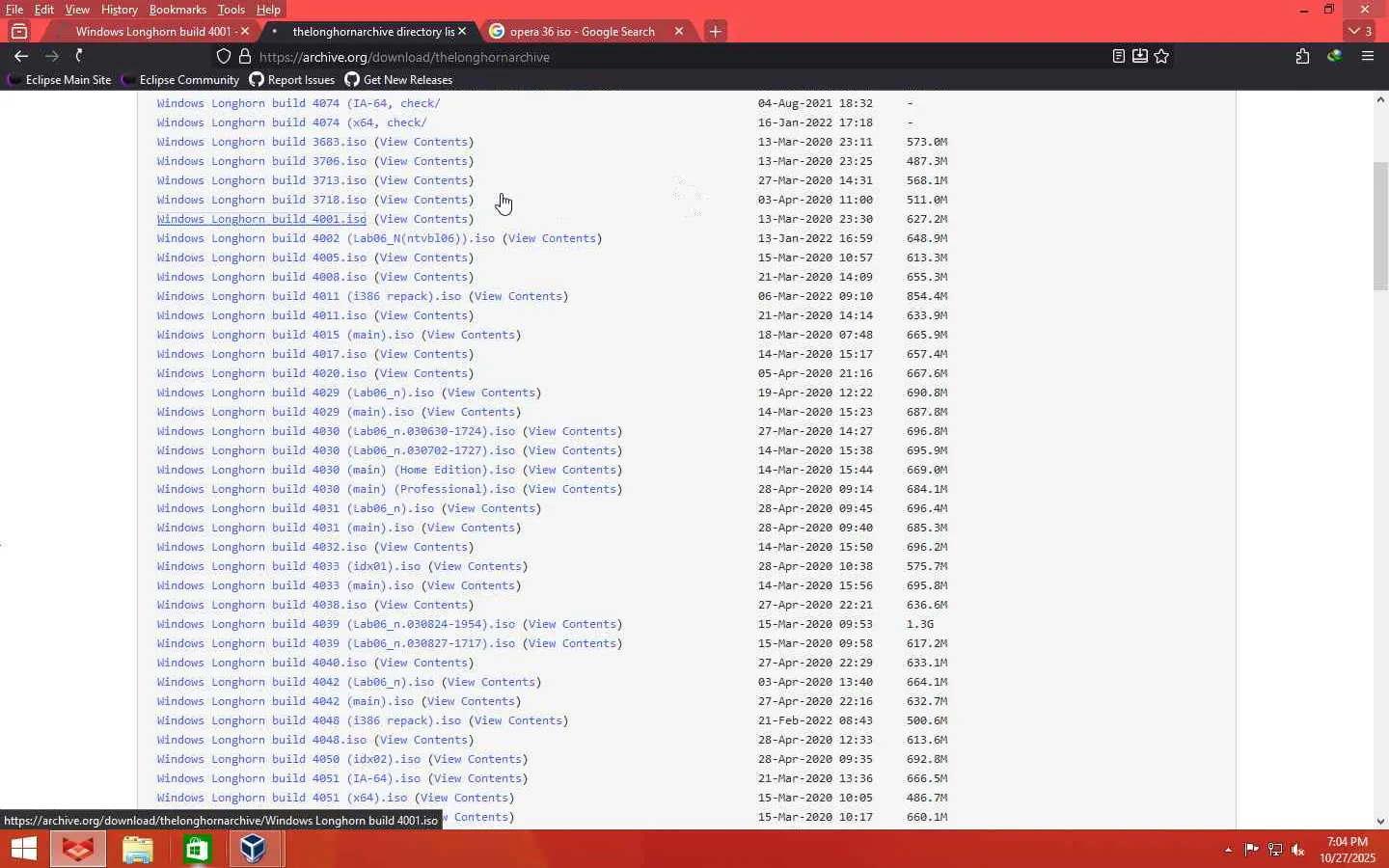Click the scrollbar down arrow
Screen dimensions: 1389x868
[1380, 822]
